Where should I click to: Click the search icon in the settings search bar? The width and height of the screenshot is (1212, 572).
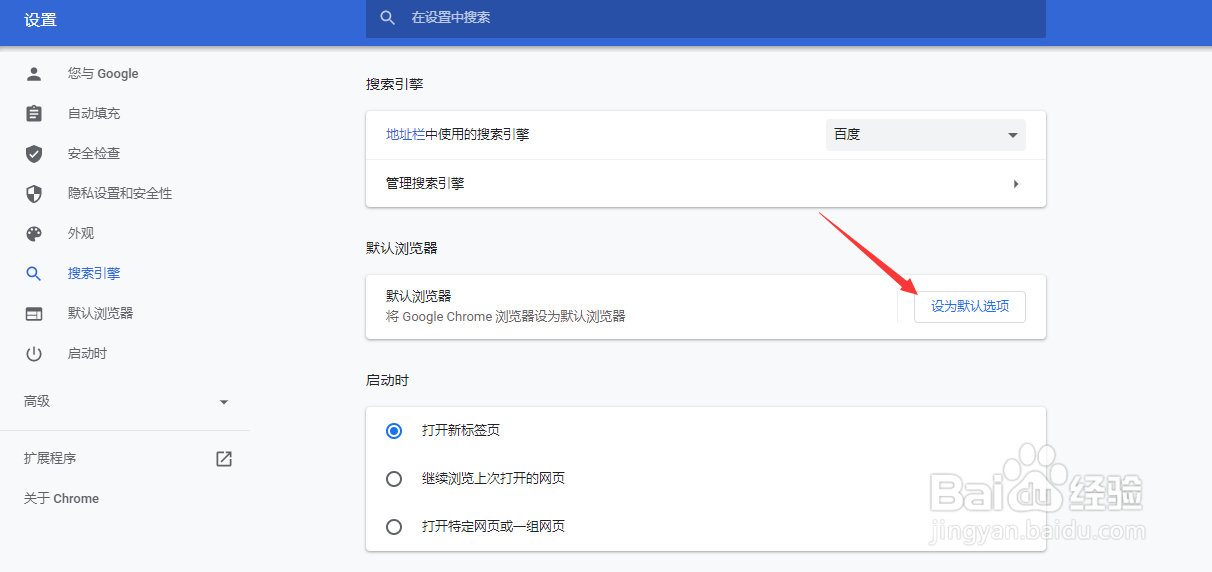point(388,18)
